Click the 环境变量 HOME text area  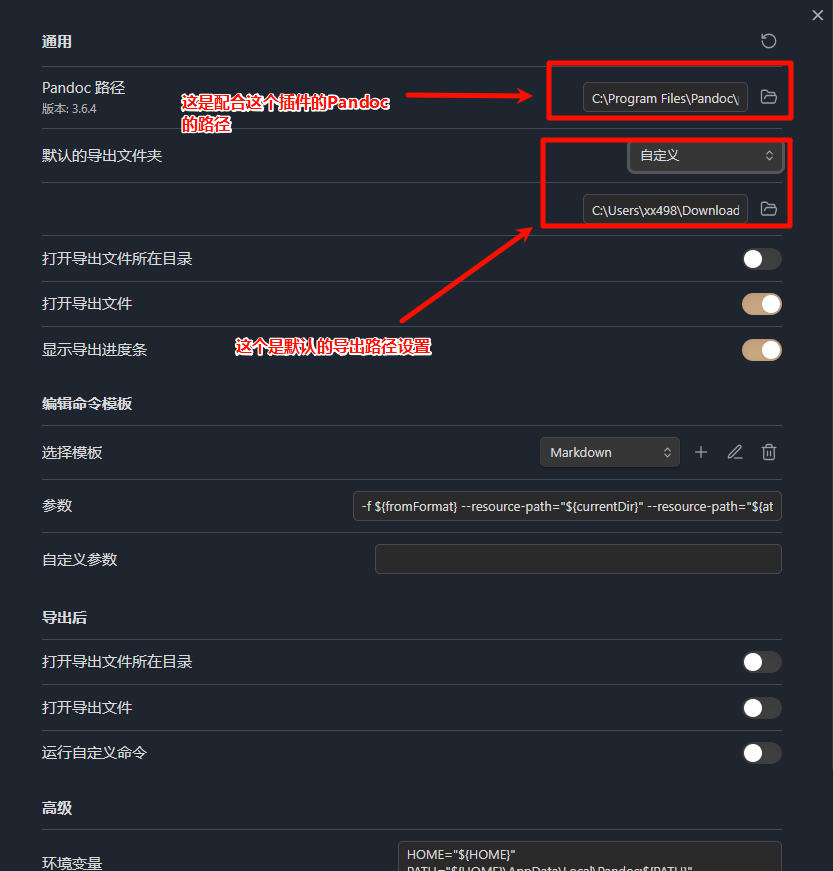[x=590, y=856]
